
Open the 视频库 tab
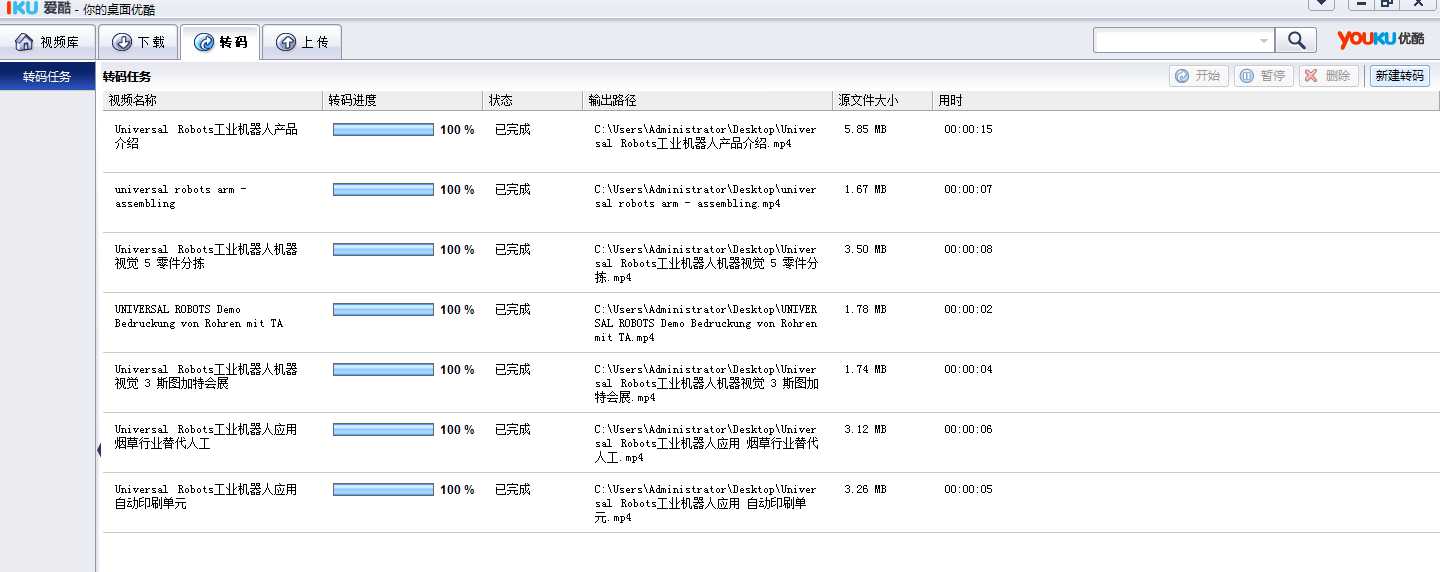(x=48, y=42)
